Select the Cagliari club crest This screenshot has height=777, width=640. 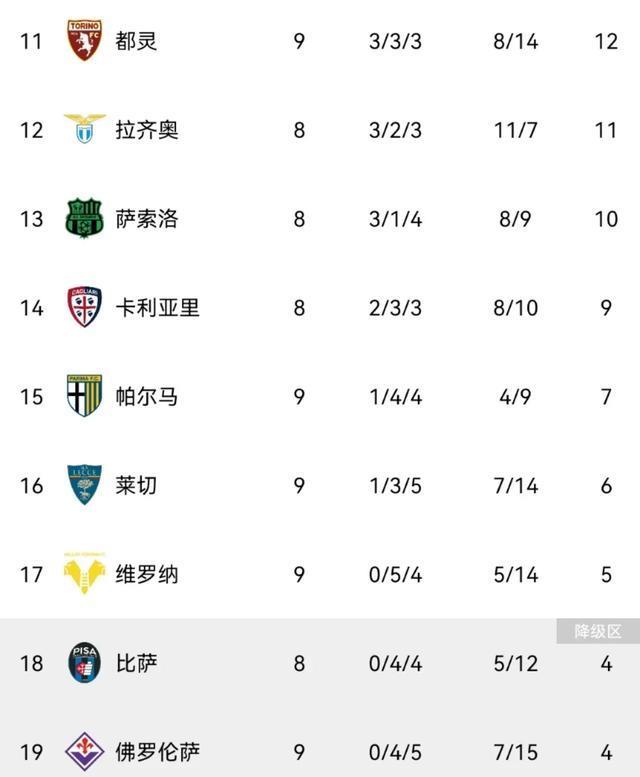(x=84, y=307)
